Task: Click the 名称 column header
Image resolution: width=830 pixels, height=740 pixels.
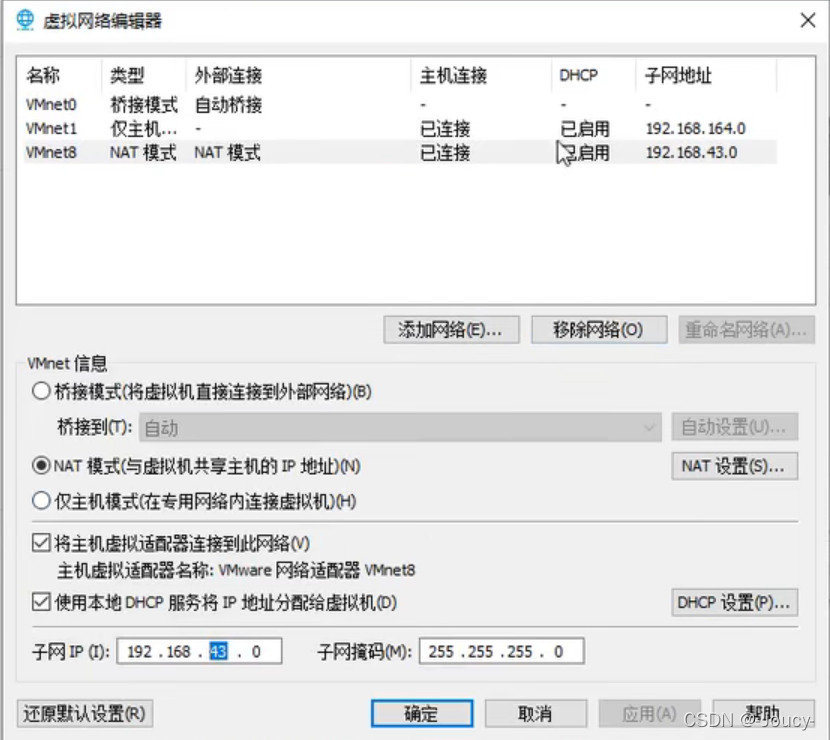Action: pos(43,75)
